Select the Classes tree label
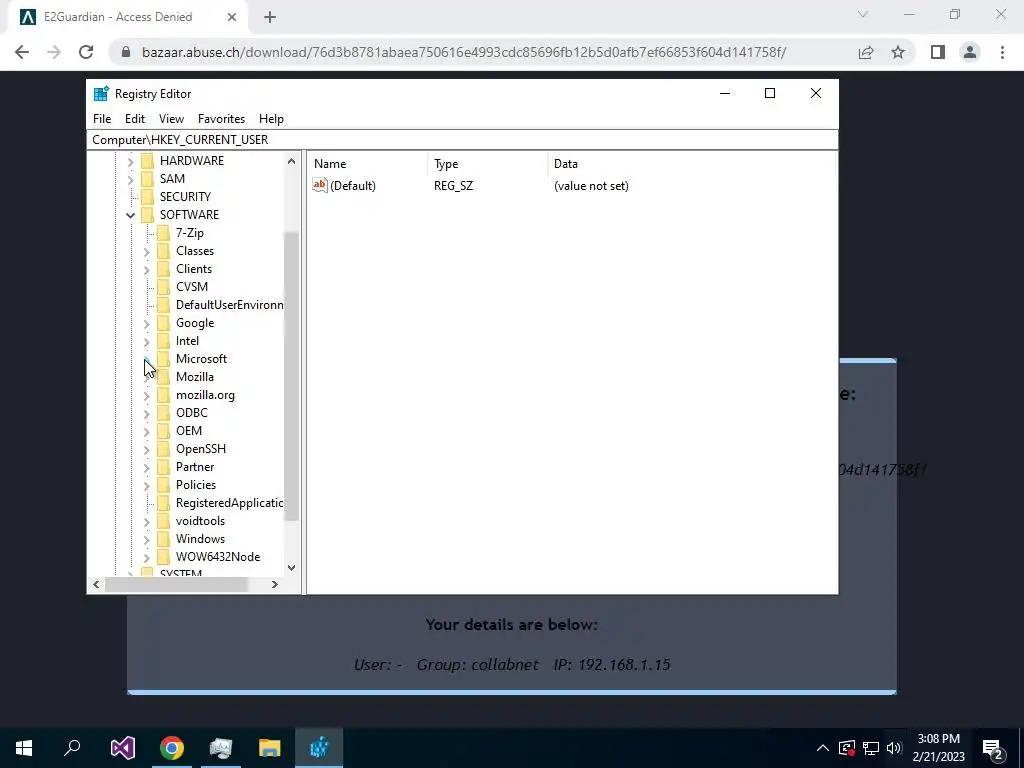Screen dimensions: 1024x768 tap(195, 251)
